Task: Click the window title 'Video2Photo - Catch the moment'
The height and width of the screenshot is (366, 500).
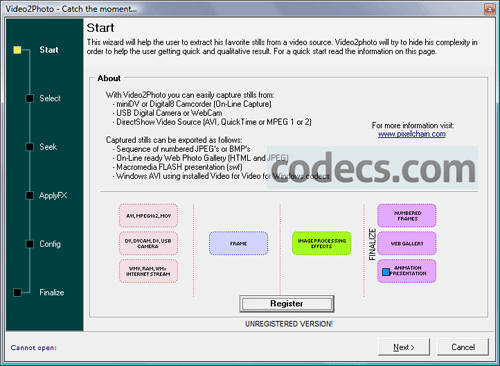Action: click(x=71, y=9)
